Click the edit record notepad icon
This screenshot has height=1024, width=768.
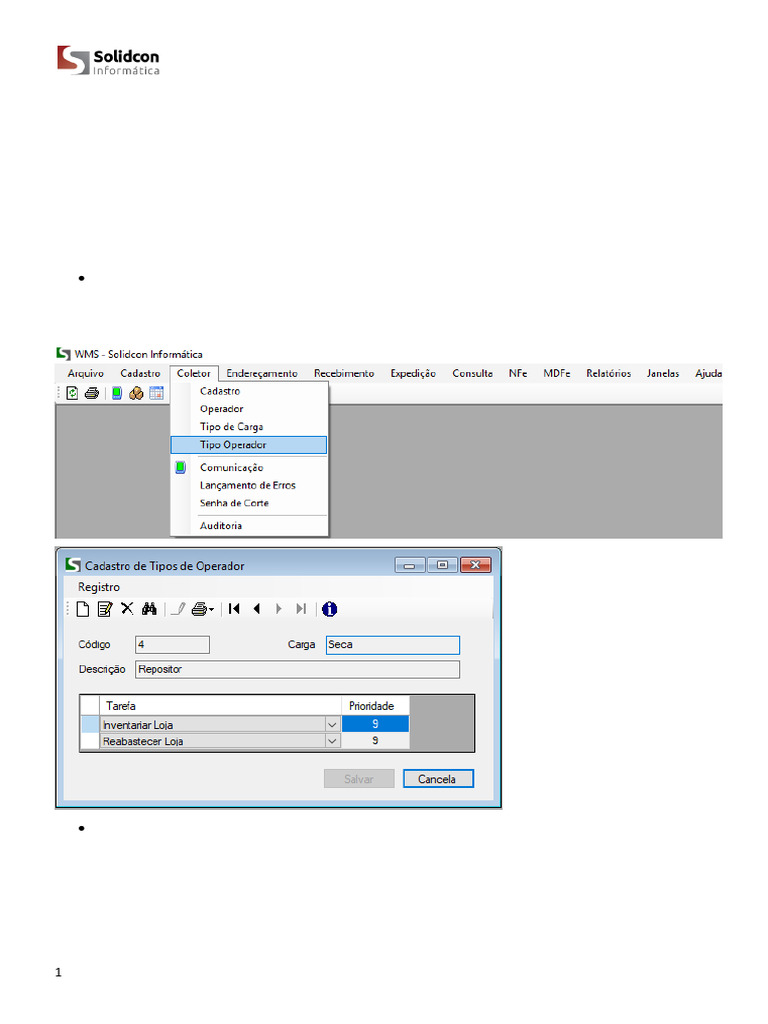(x=104, y=609)
